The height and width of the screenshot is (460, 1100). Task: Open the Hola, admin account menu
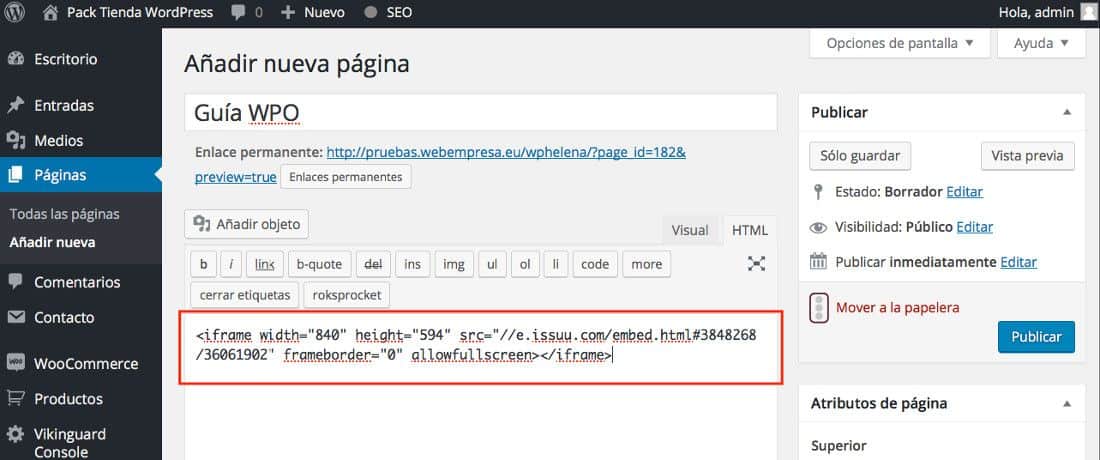(x=1046, y=13)
